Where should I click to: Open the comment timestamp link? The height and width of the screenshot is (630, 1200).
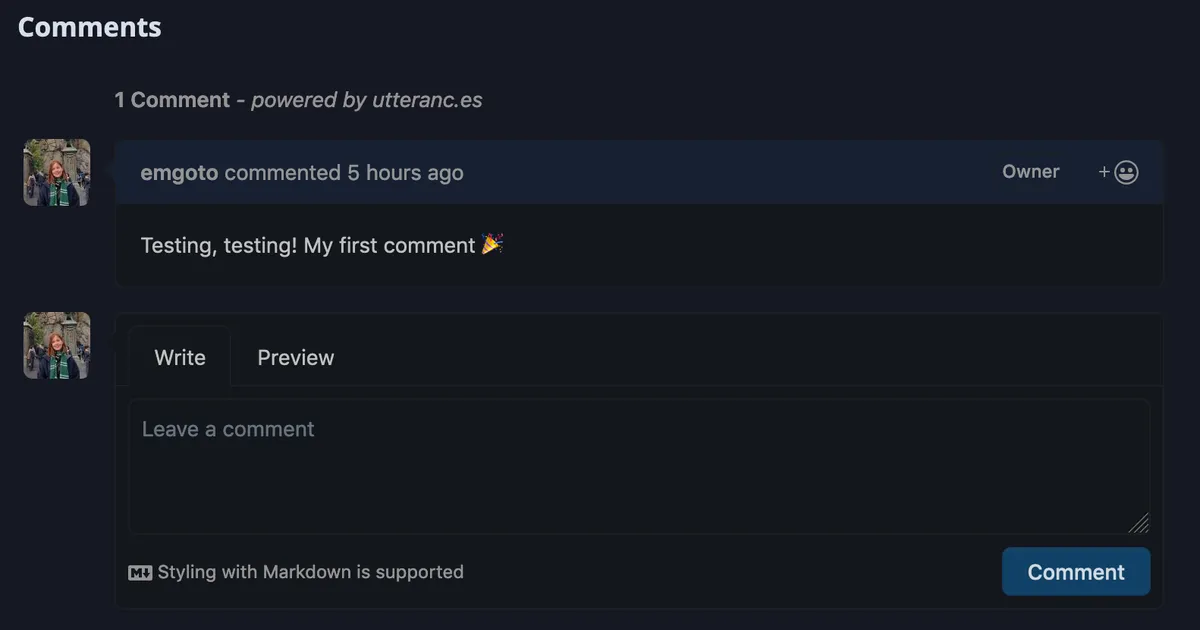coord(404,171)
